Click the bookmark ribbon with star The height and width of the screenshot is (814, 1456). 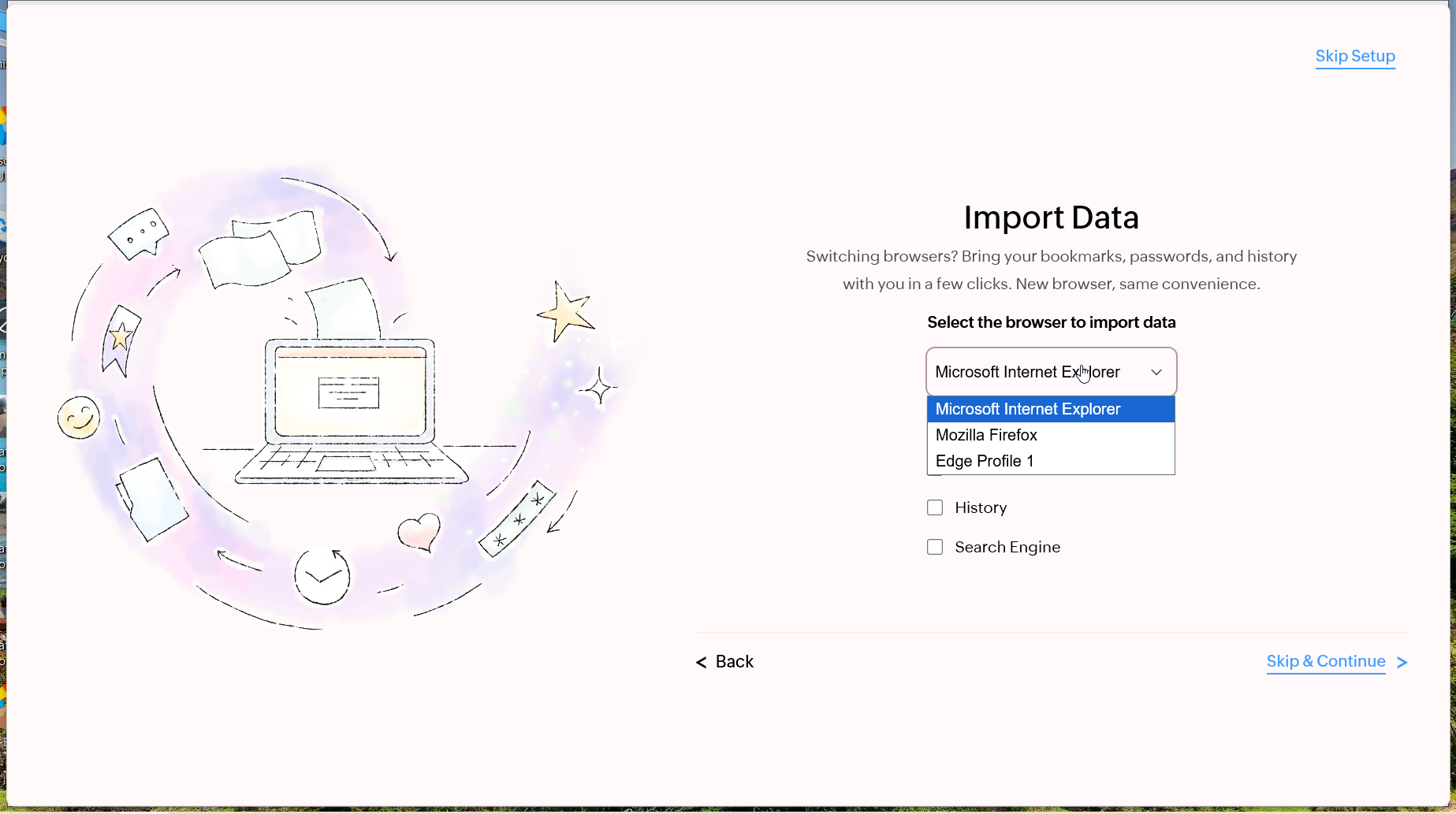[120, 340]
